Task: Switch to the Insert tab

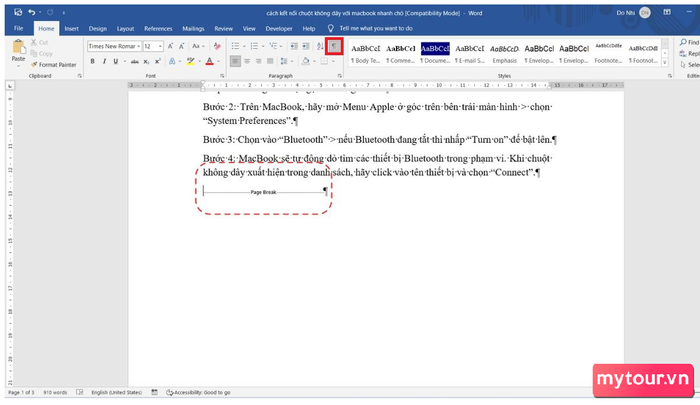Action: [x=71, y=28]
